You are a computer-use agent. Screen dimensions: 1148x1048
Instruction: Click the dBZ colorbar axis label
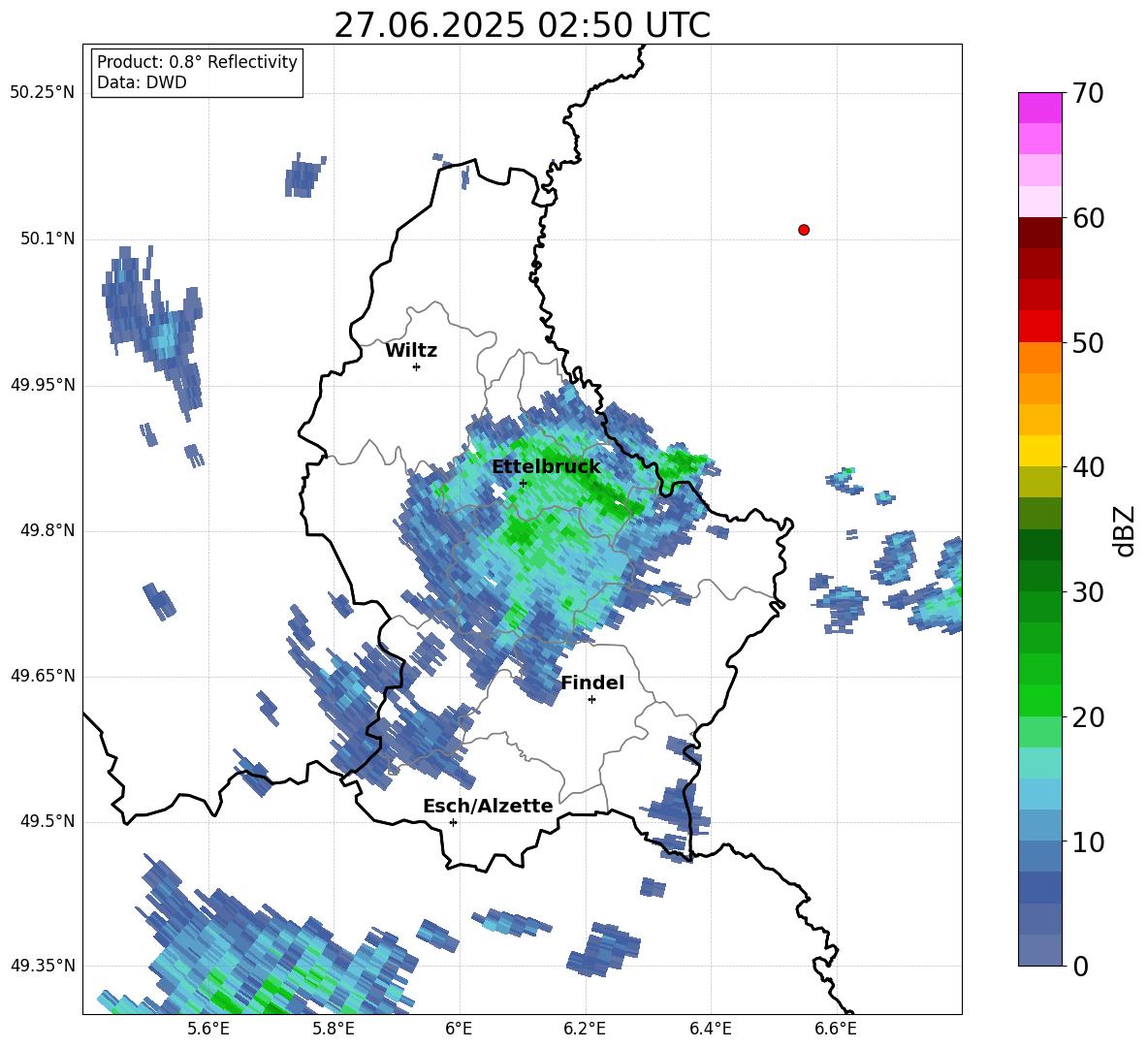[1126, 530]
